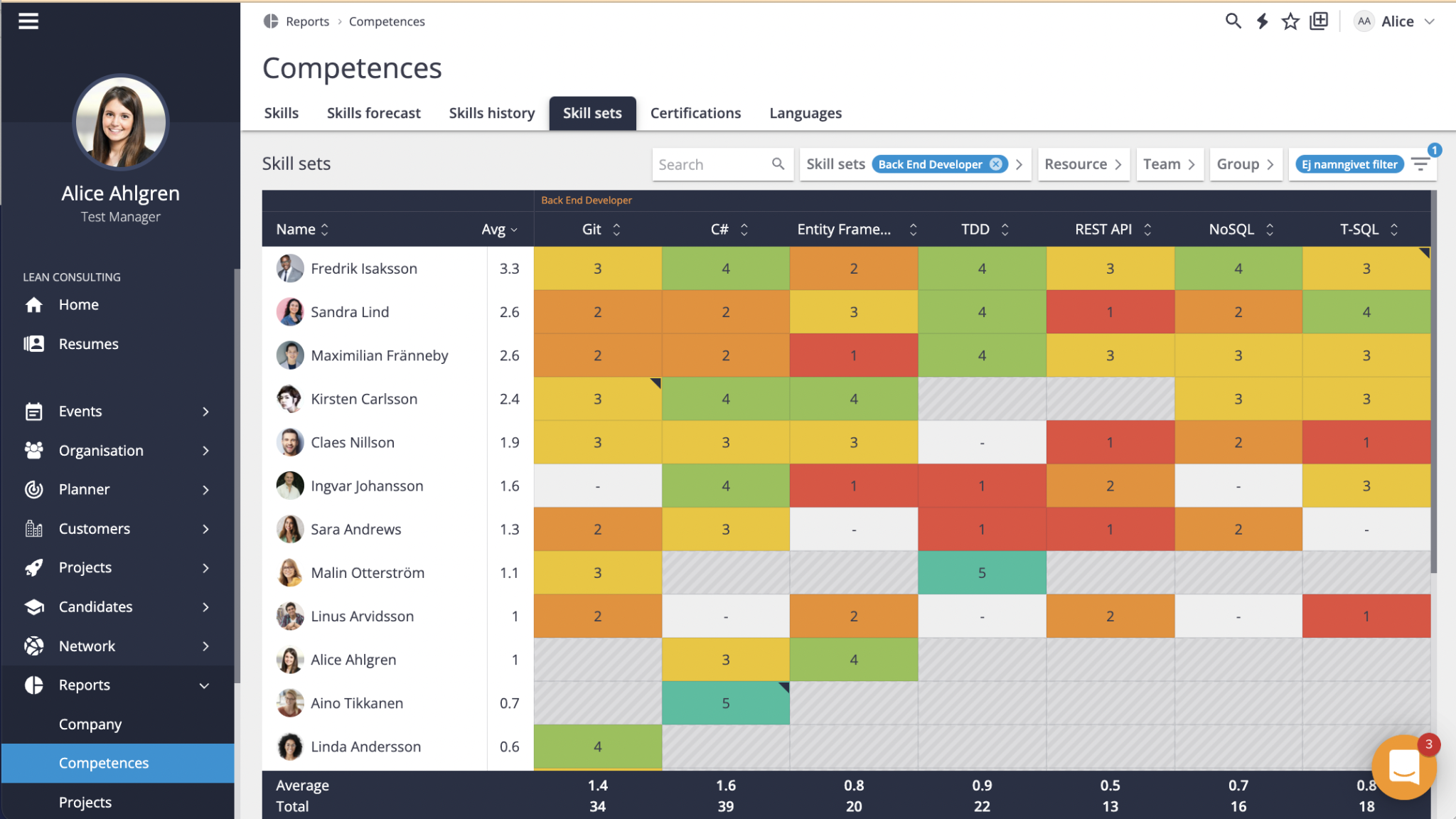Click the Reports breadcrumb link
1456x819 pixels.
pos(307,21)
